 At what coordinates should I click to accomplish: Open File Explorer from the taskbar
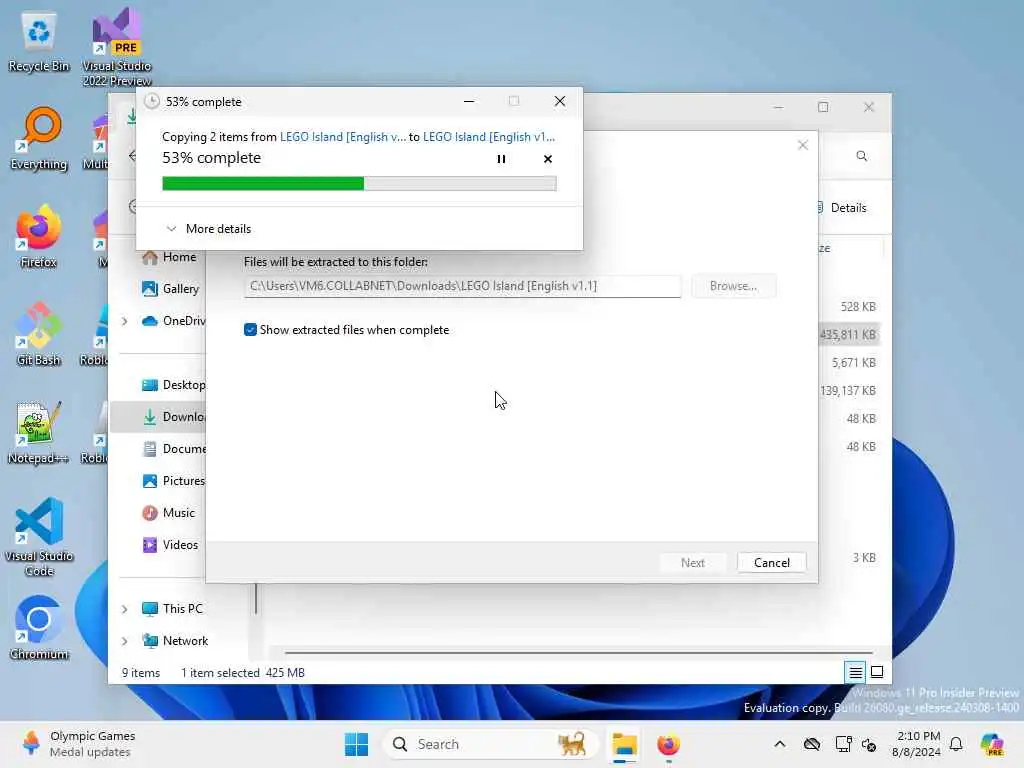624,744
